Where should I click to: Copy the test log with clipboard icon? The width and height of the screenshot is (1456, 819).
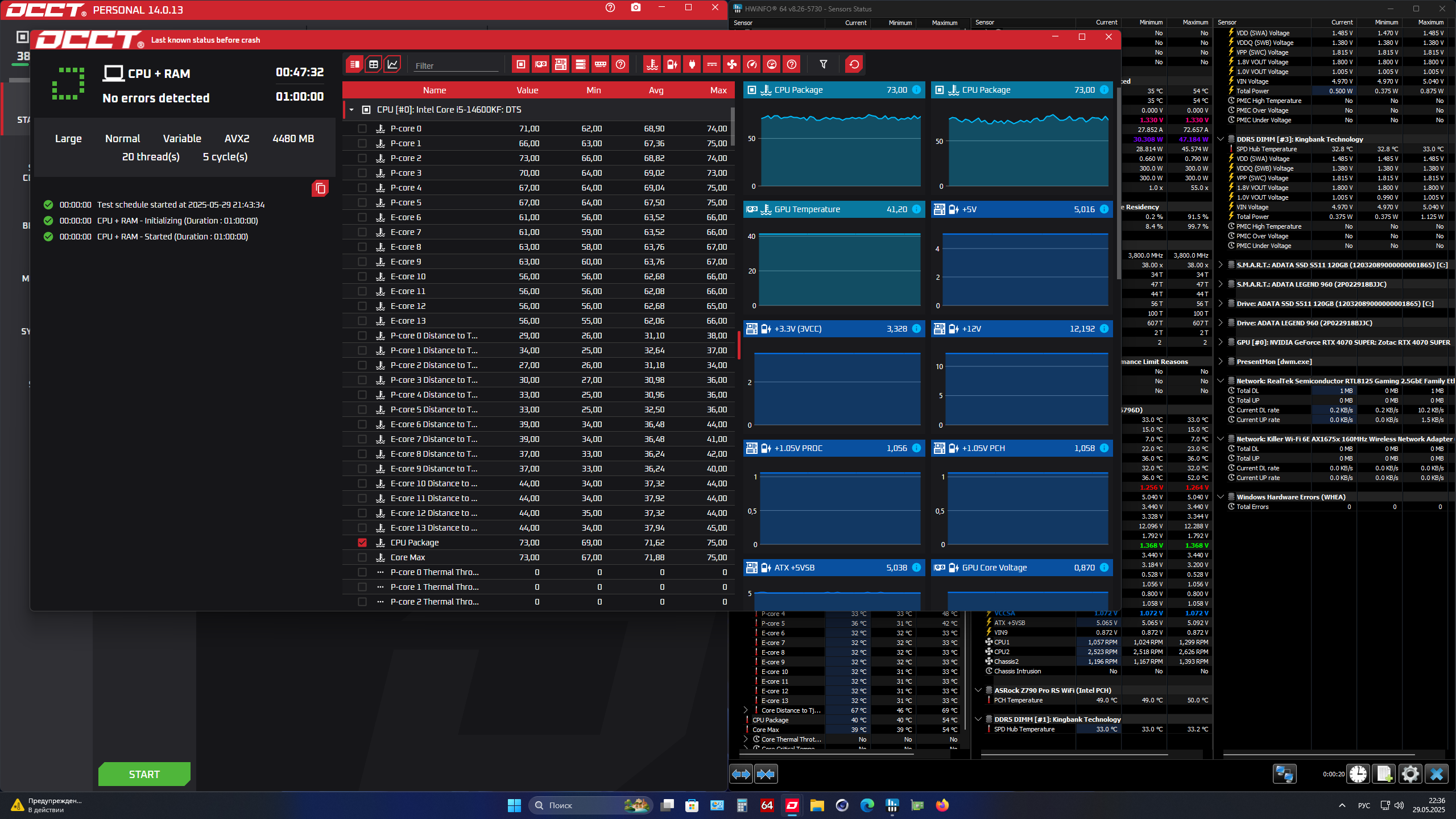[320, 188]
